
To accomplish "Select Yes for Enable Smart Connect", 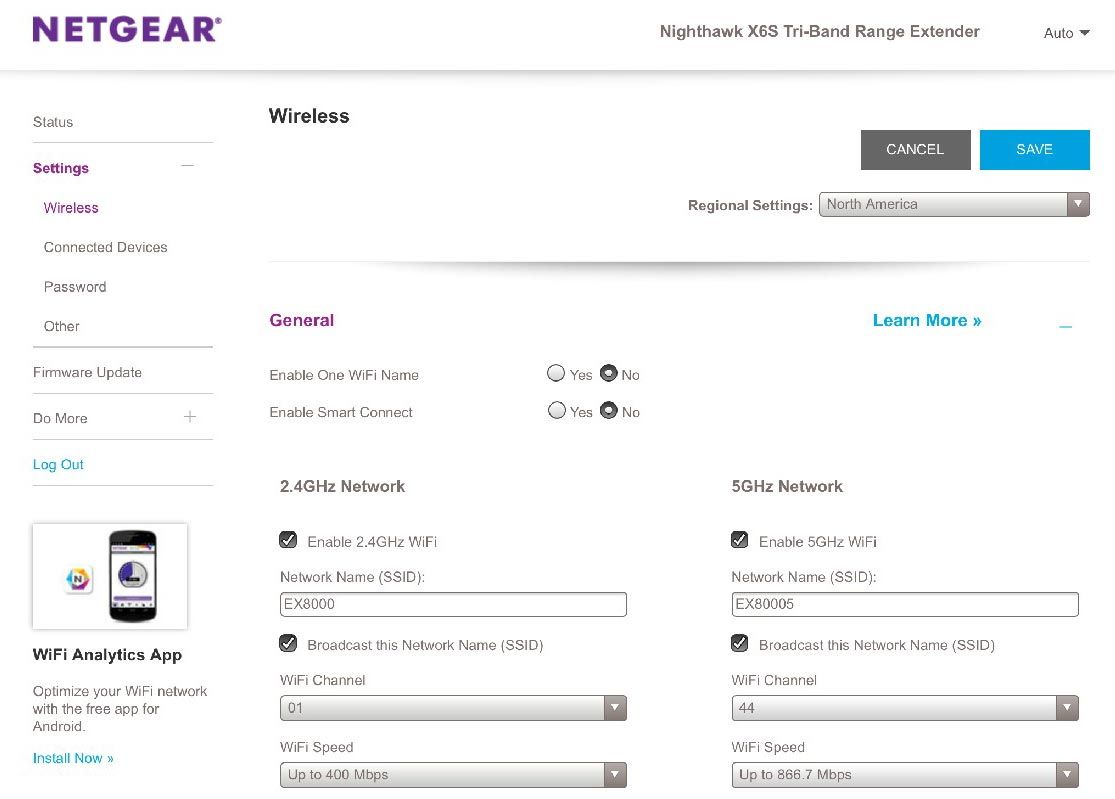I will tap(556, 410).
